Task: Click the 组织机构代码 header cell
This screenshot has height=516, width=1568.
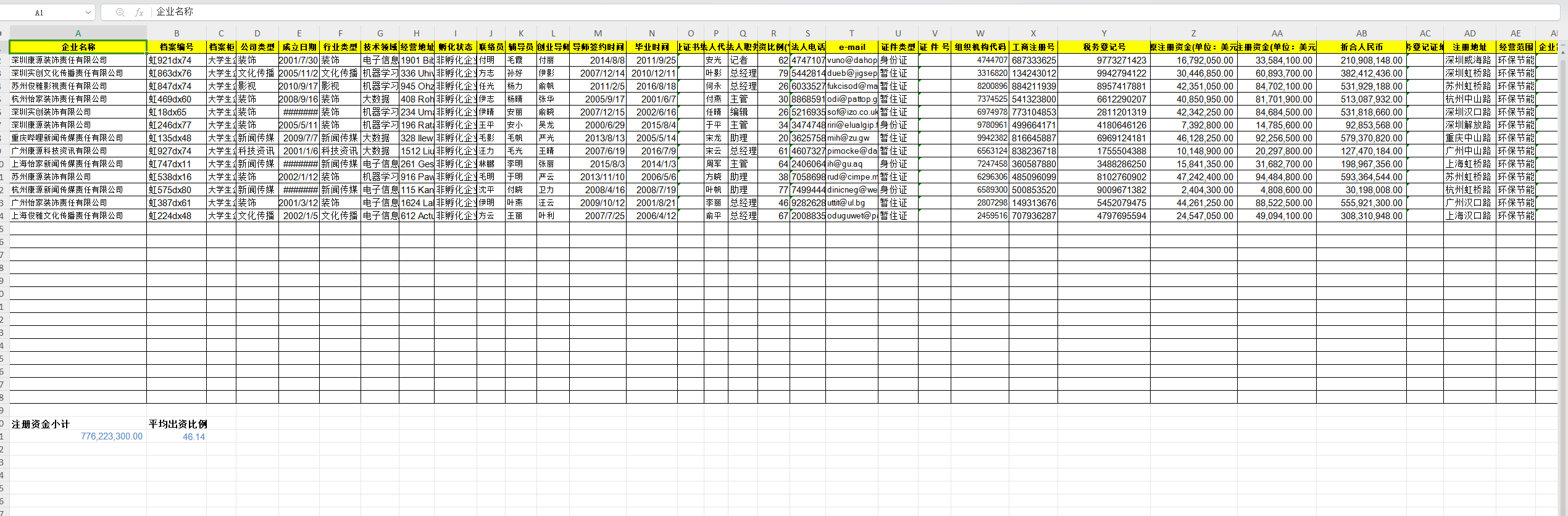Action: pyautogui.click(x=980, y=47)
